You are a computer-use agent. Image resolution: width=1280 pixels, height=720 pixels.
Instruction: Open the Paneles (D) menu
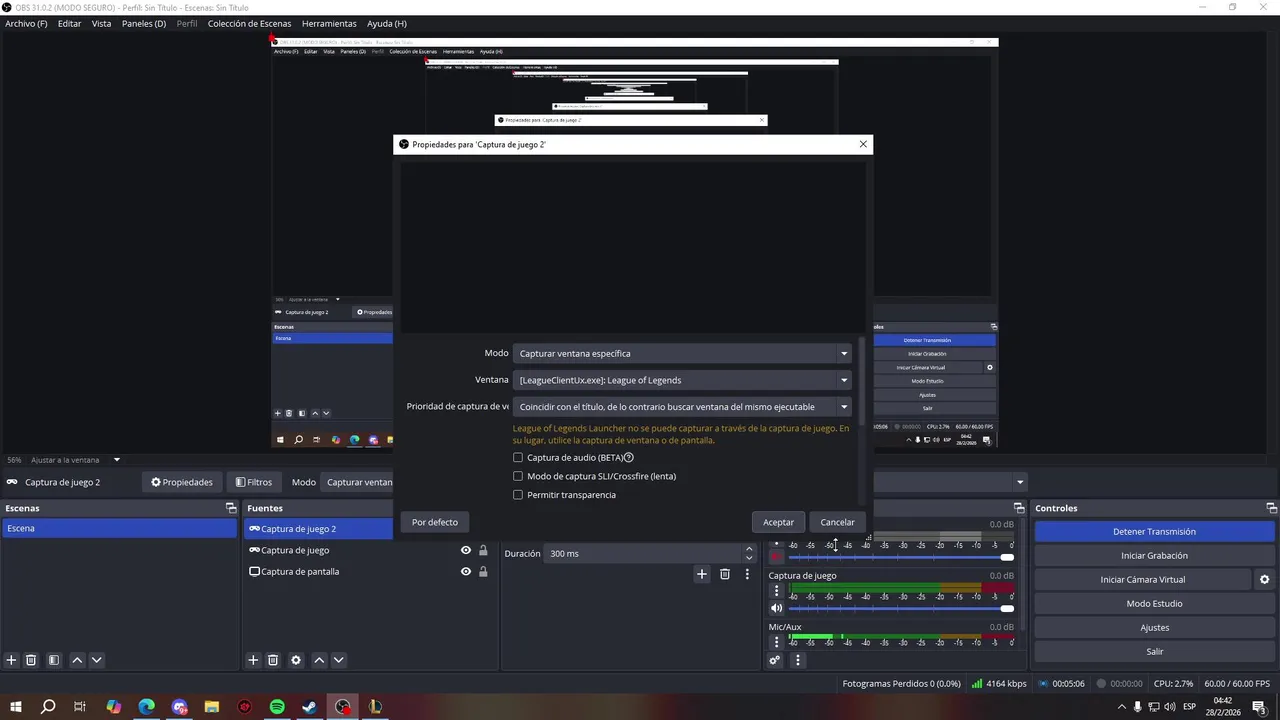click(x=144, y=23)
